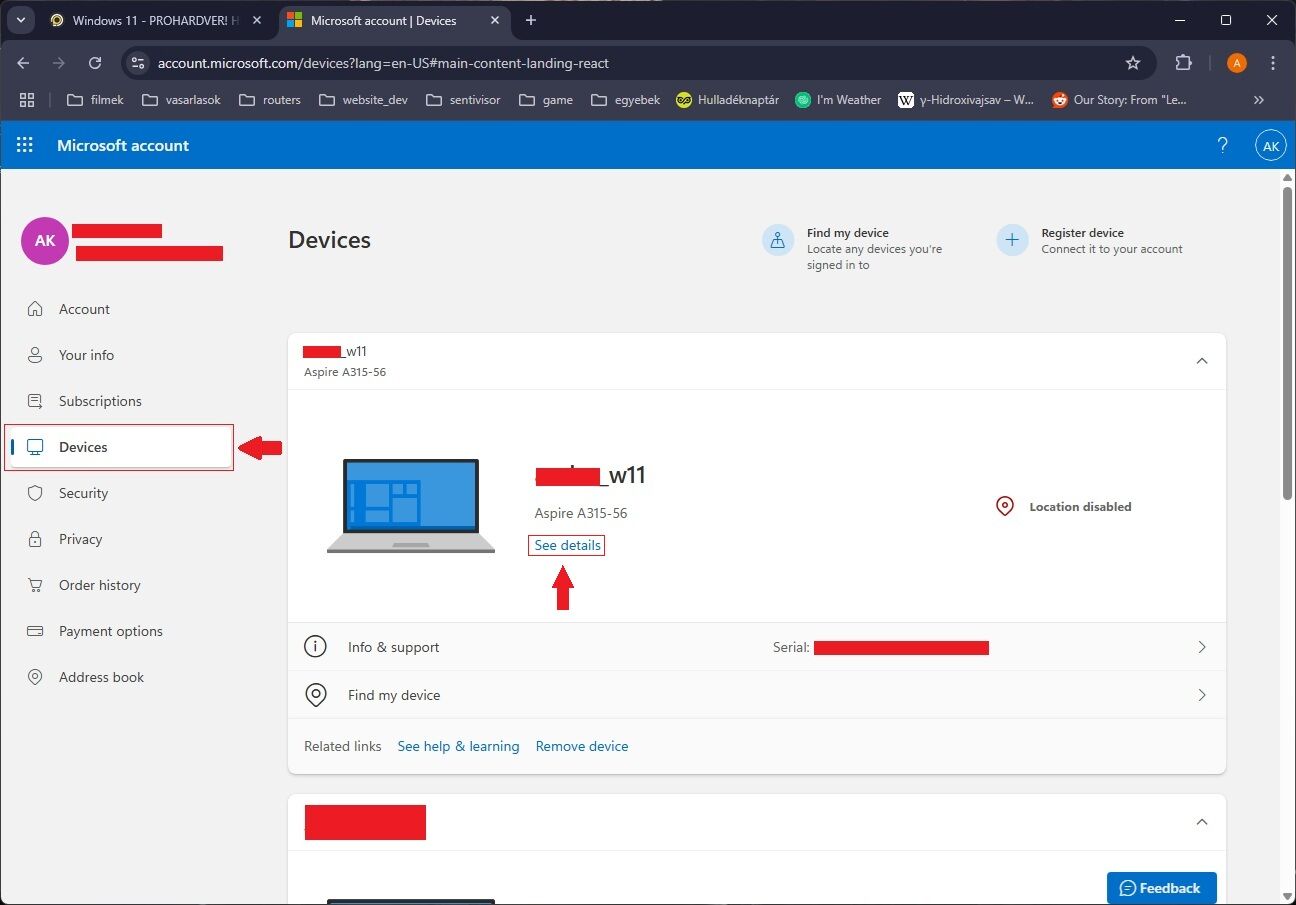This screenshot has width=1296, height=905.
Task: Open Chrome three-dot menu
Action: click(1273, 63)
